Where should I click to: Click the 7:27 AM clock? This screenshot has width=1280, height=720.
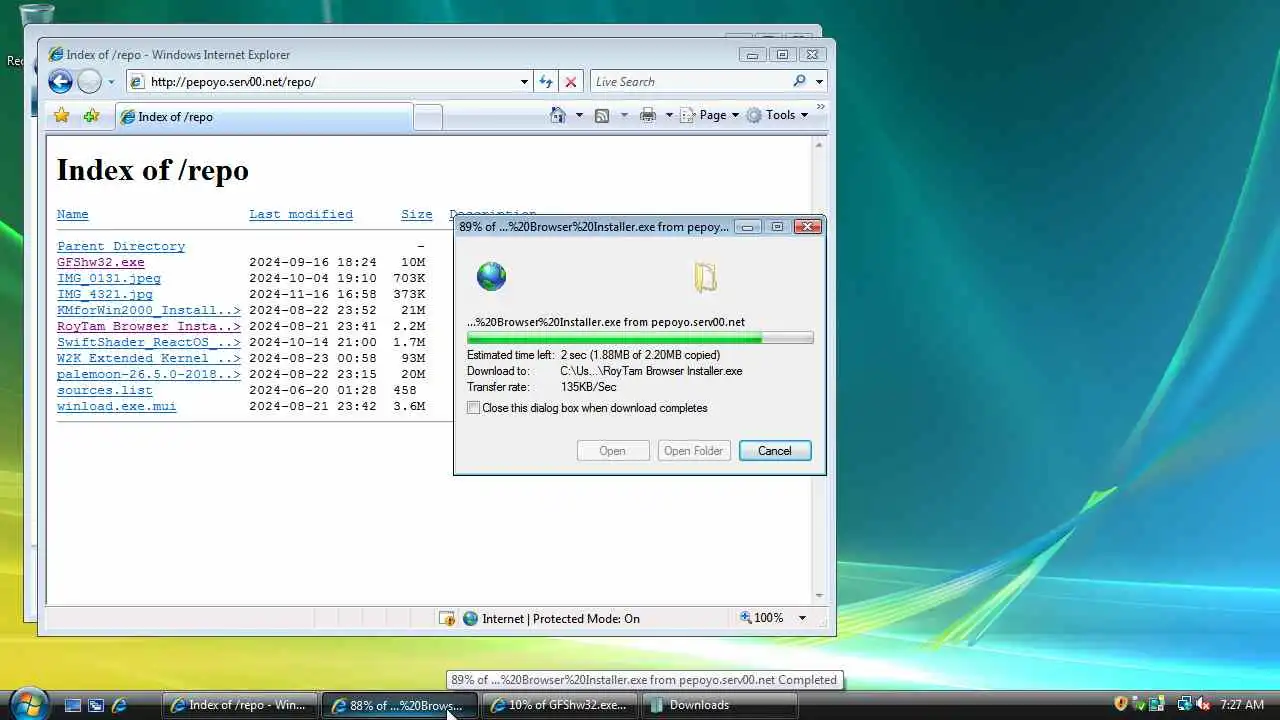point(1242,705)
